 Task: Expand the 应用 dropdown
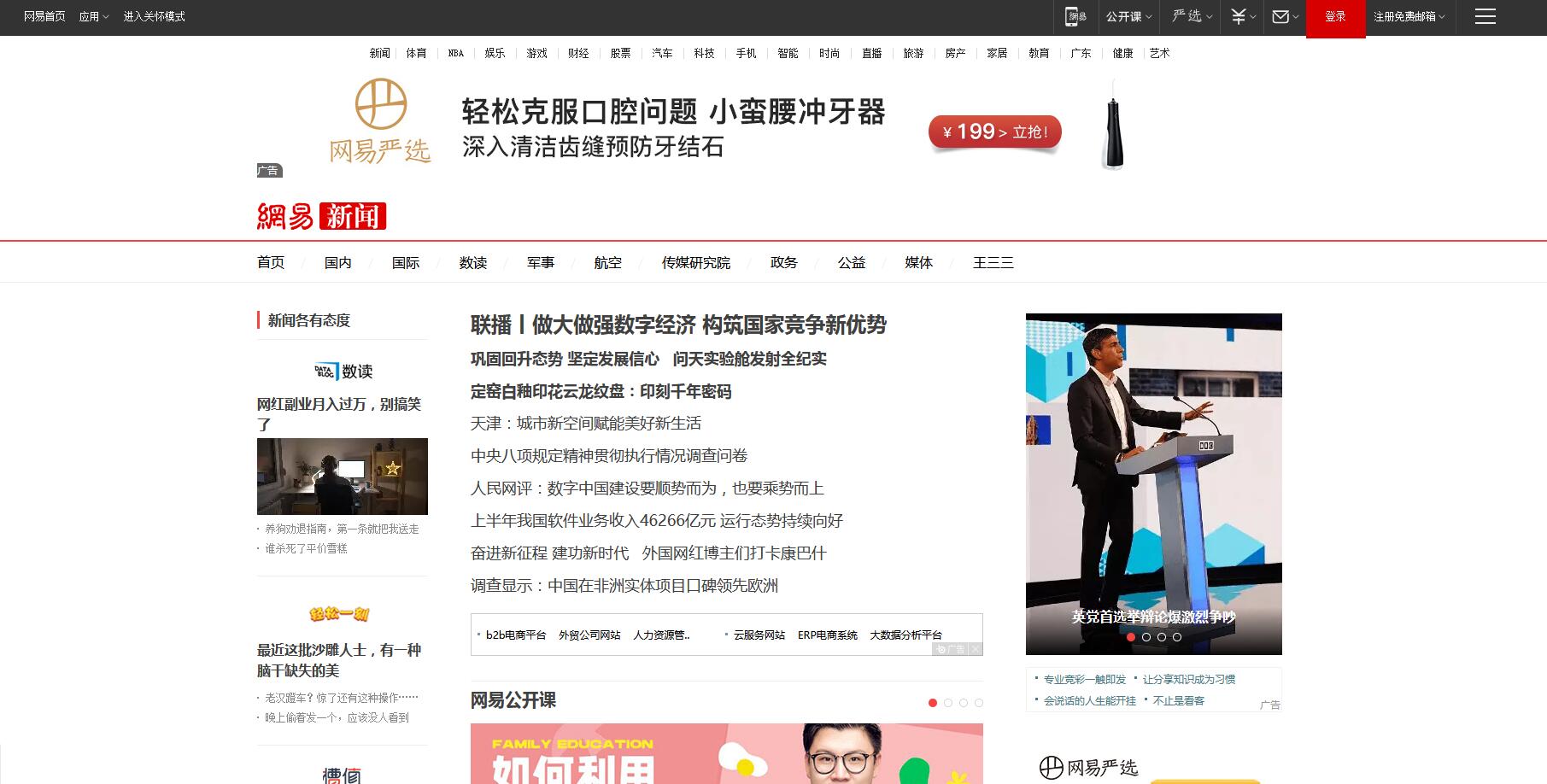(x=94, y=16)
